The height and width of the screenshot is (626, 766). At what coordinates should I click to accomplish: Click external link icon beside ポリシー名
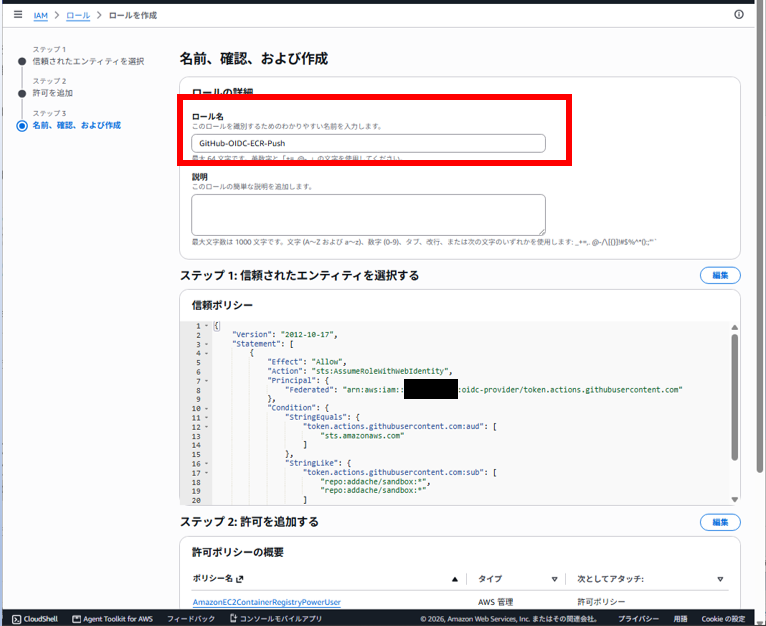coord(239,579)
